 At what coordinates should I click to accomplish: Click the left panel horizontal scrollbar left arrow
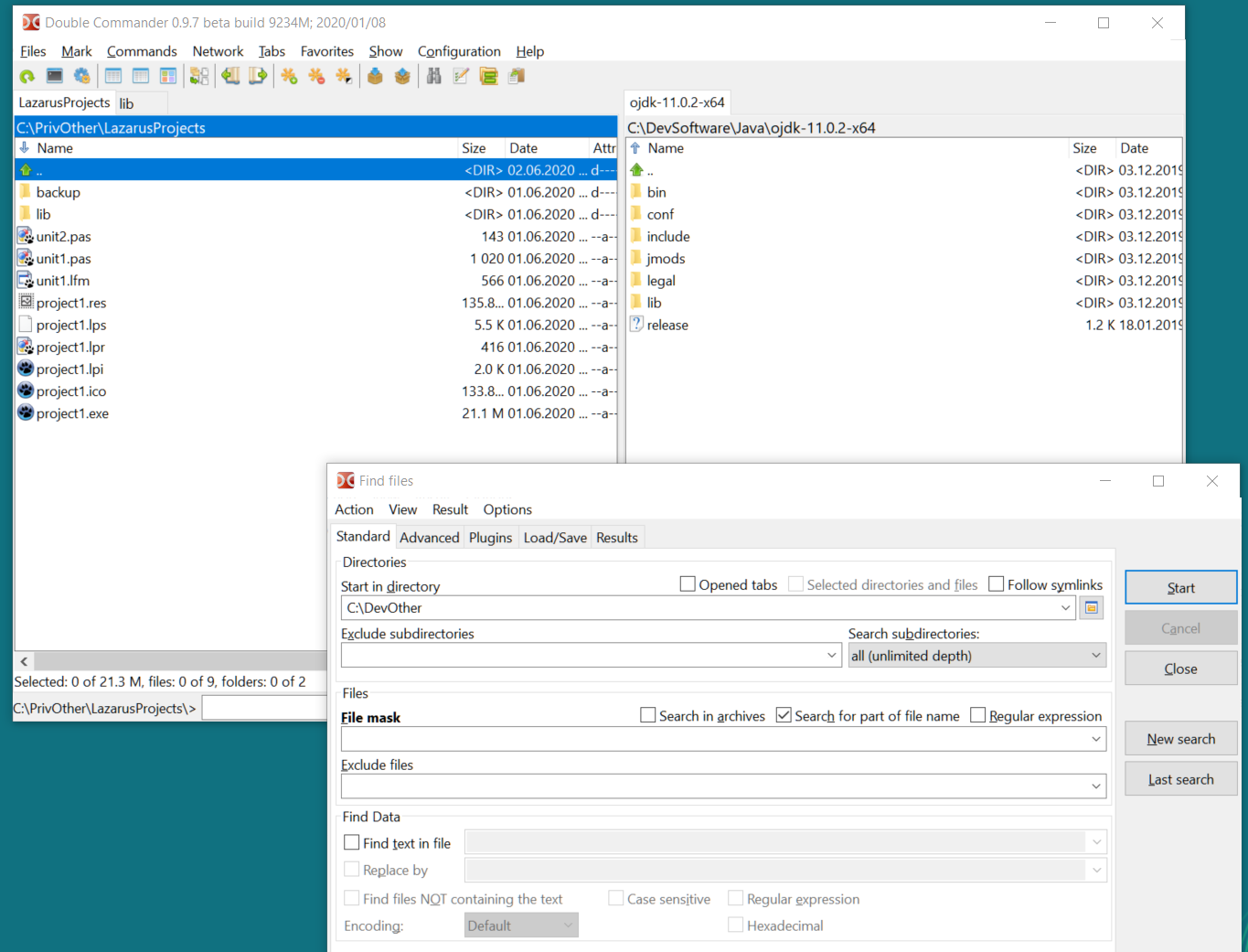coord(24,661)
